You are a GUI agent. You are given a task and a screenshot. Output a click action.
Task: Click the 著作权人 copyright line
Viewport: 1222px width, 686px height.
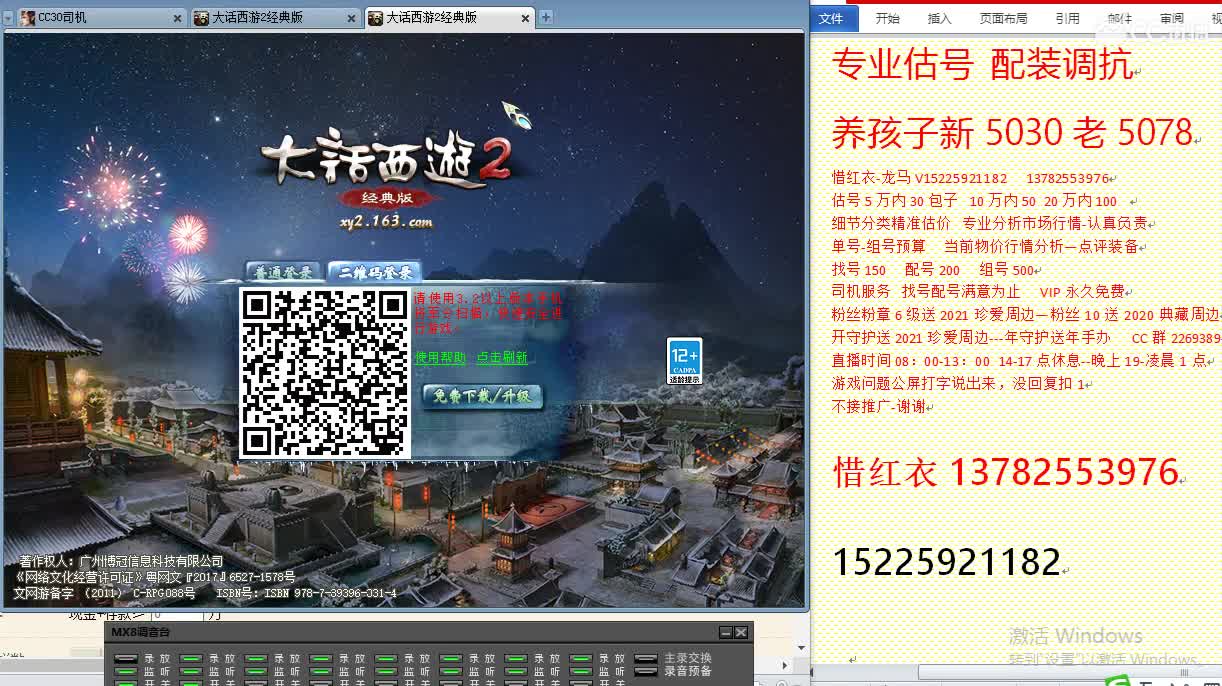pos(121,562)
